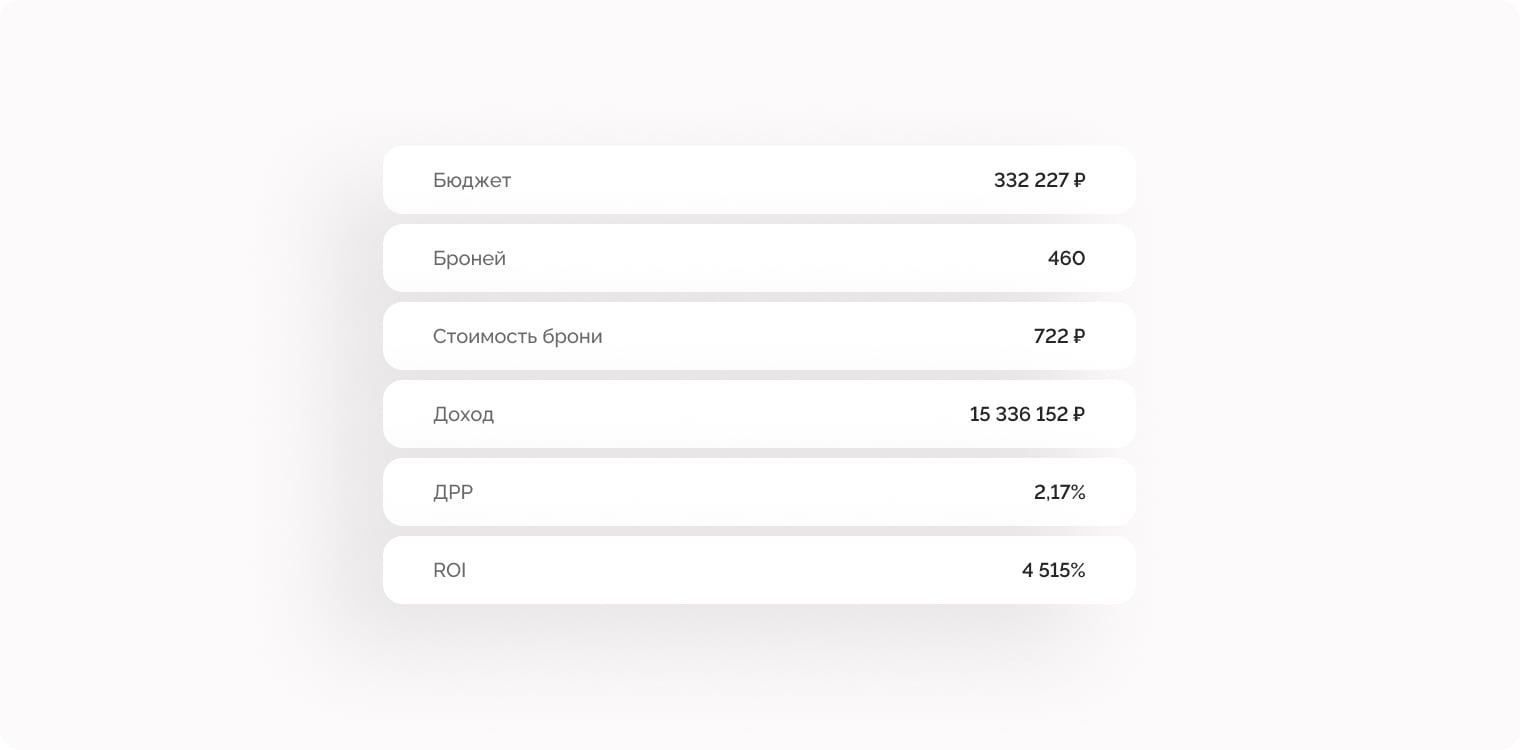
Task: Click the Бюджет label
Action: click(472, 181)
